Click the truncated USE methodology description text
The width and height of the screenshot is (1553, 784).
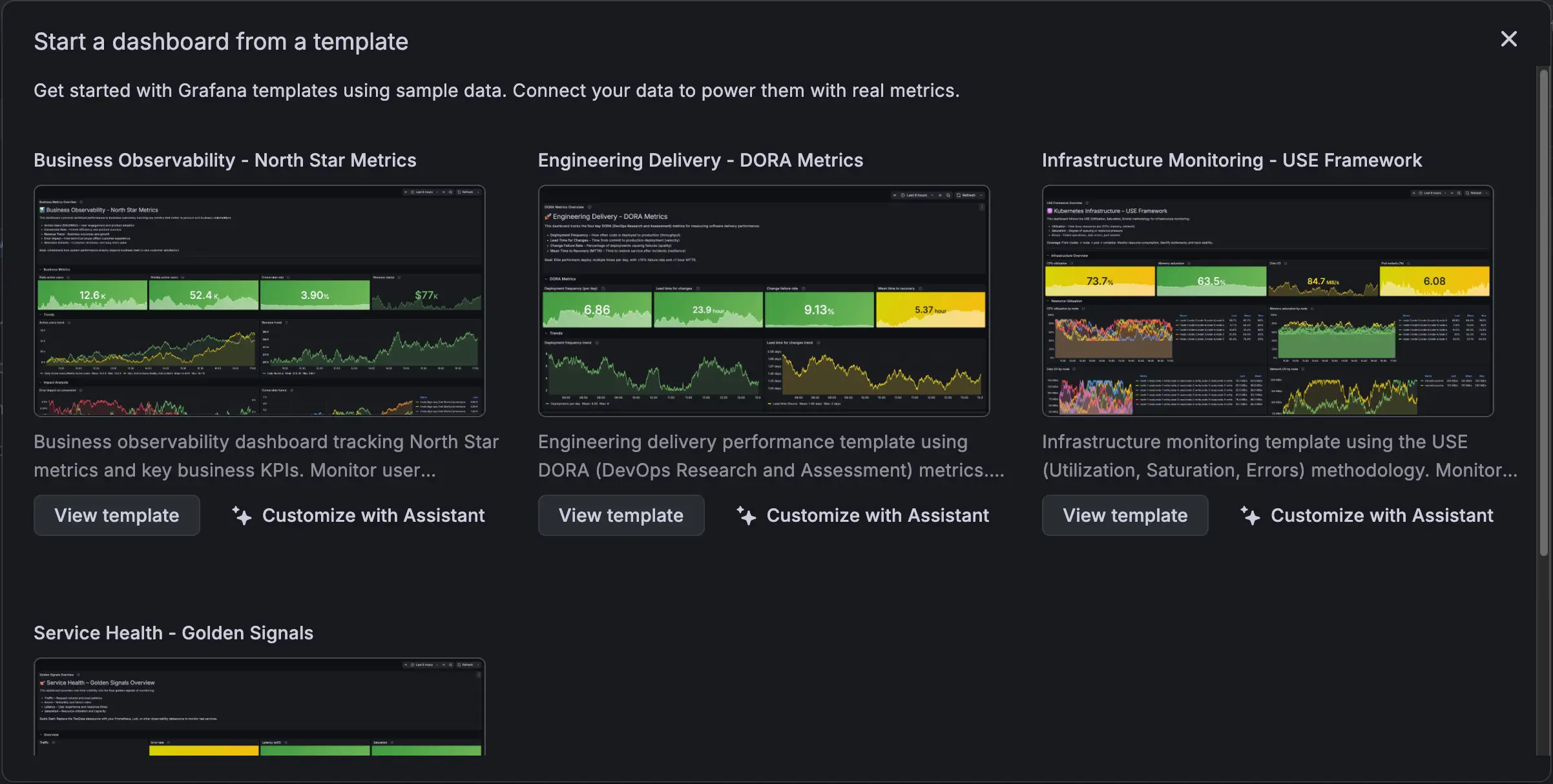pyautogui.click(x=1279, y=456)
